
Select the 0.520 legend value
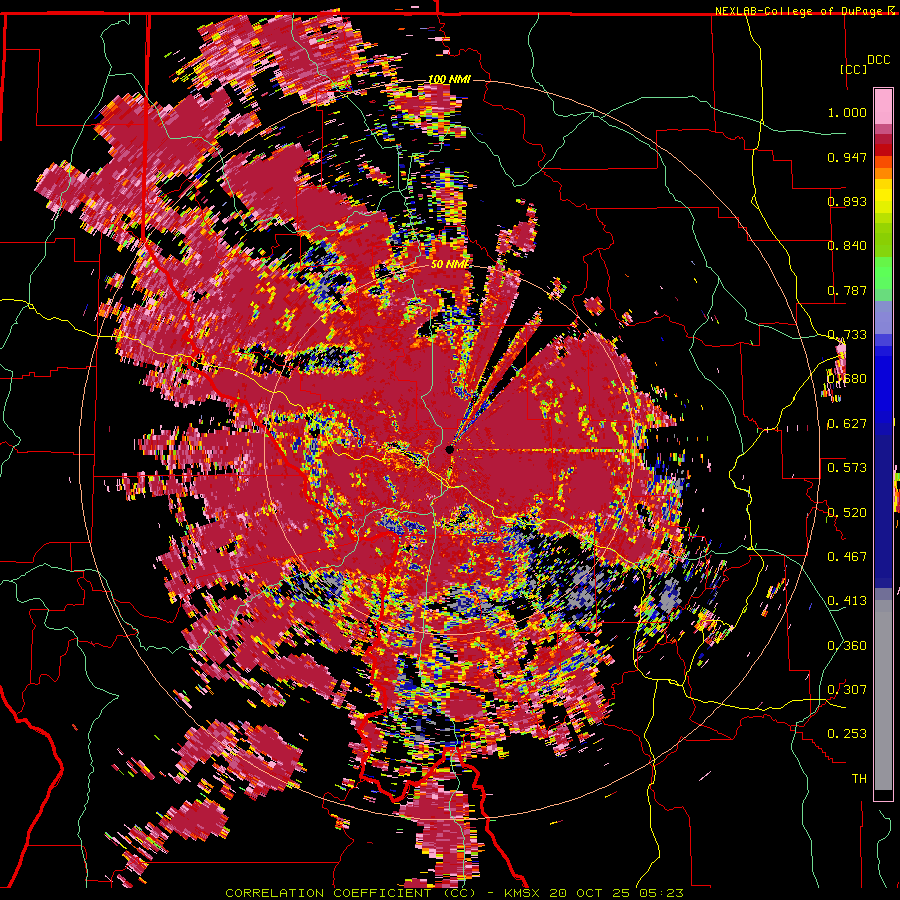click(847, 513)
